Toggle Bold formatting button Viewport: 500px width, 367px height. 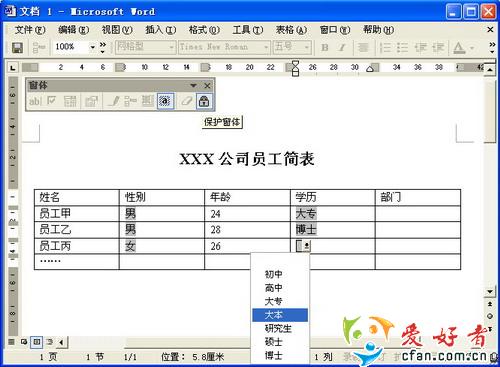tap(325, 48)
